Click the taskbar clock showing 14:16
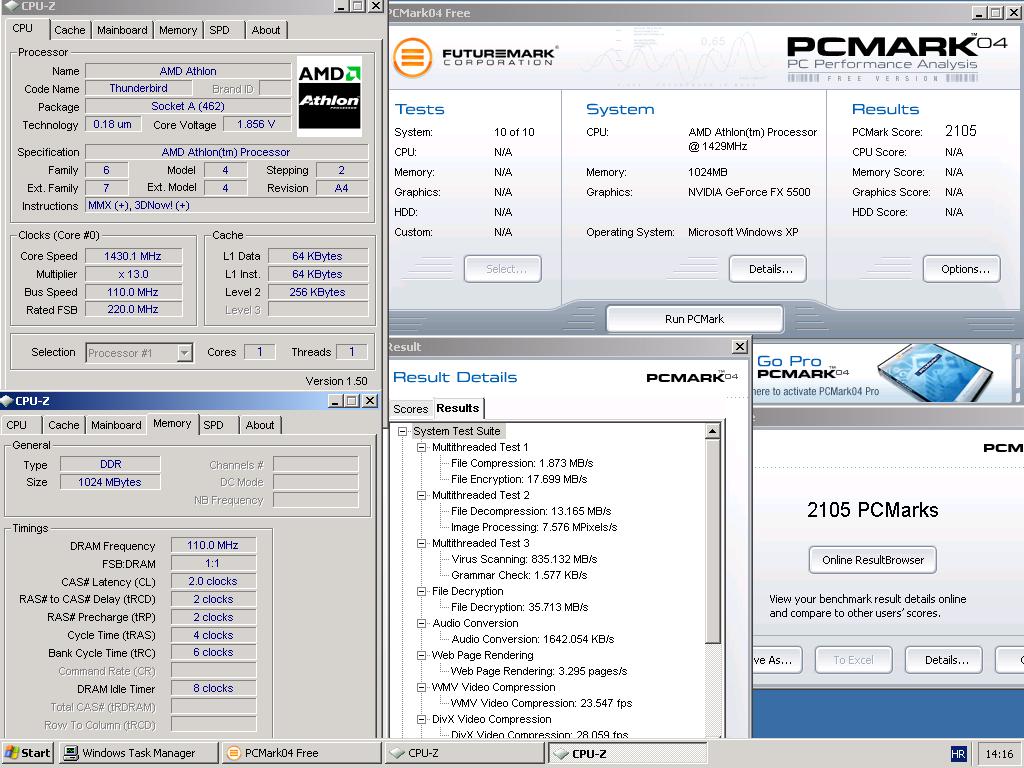The width and height of the screenshot is (1024, 768). (999, 754)
